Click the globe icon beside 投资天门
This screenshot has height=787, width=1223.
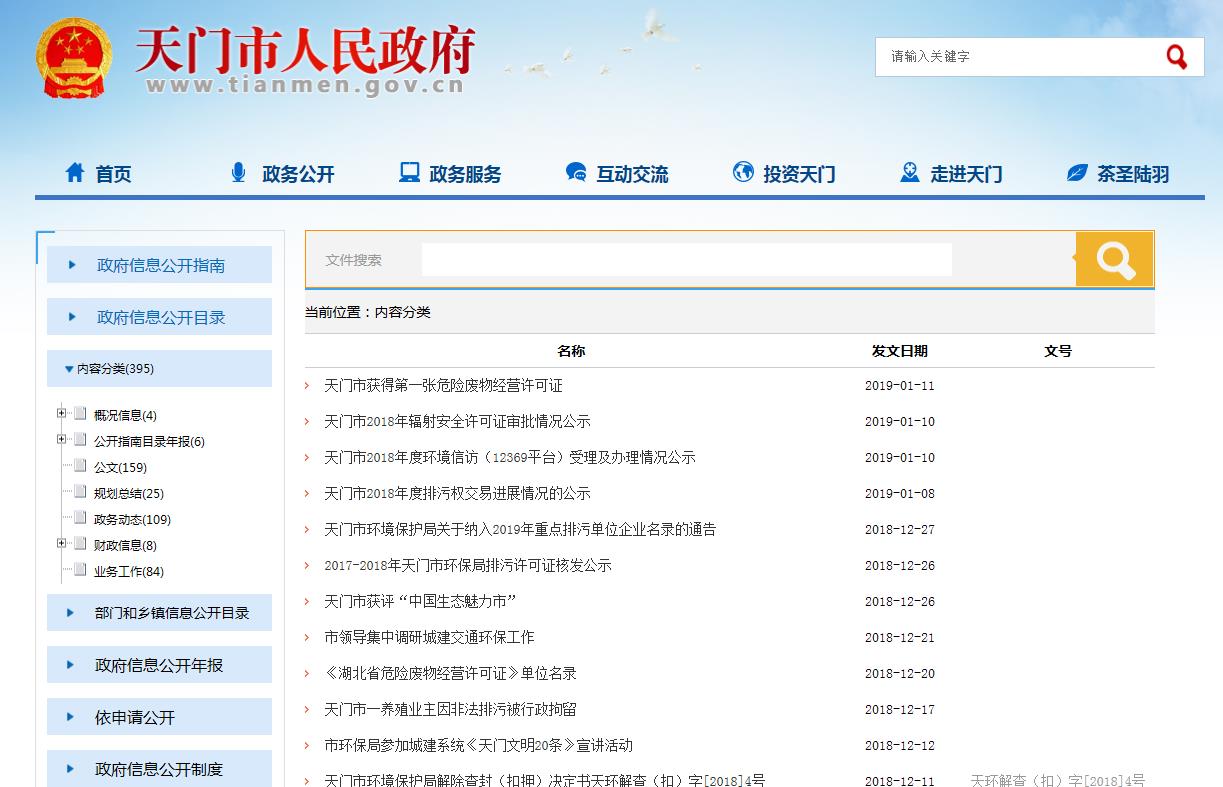(x=743, y=173)
